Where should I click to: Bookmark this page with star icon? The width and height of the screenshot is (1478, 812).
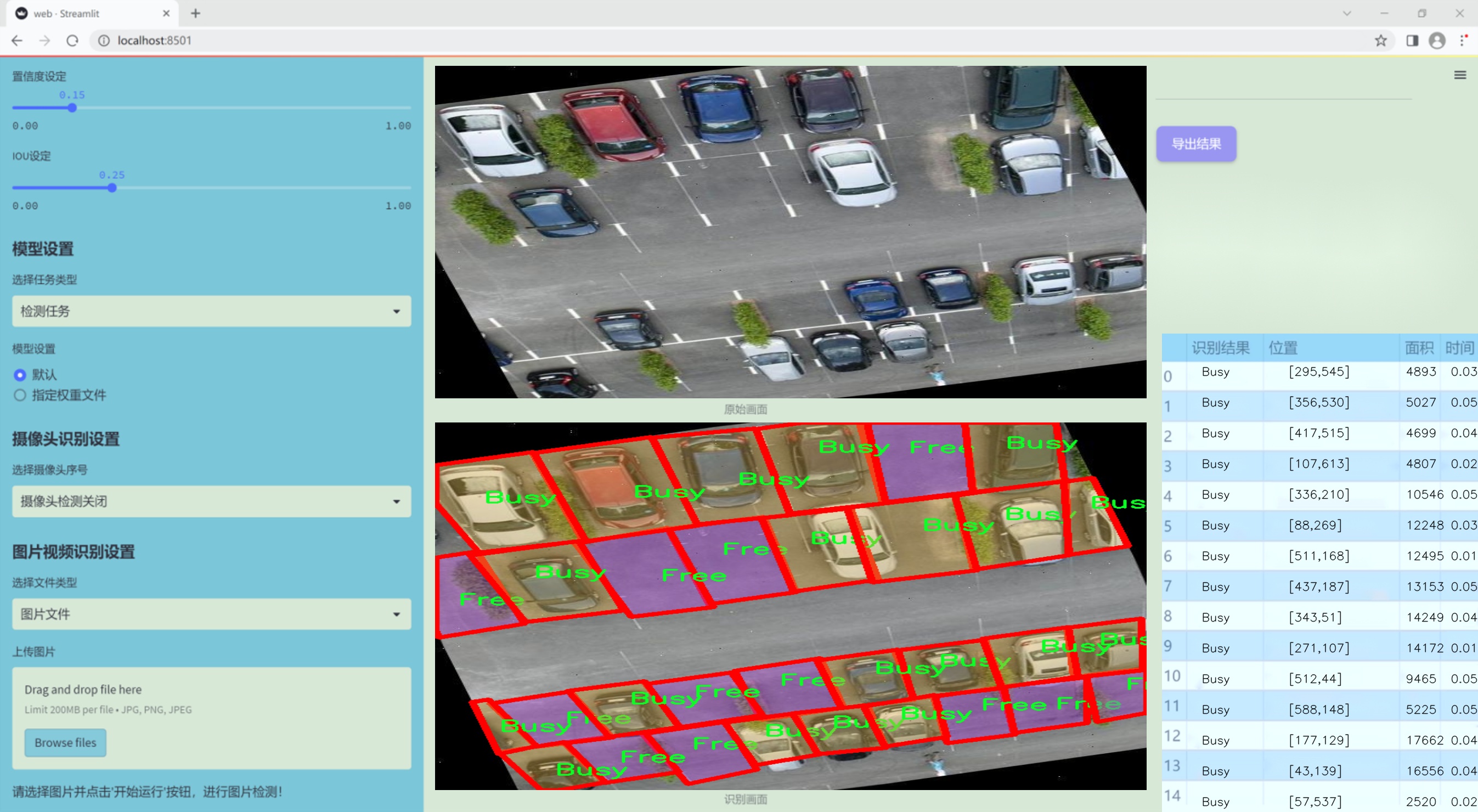coord(1380,41)
